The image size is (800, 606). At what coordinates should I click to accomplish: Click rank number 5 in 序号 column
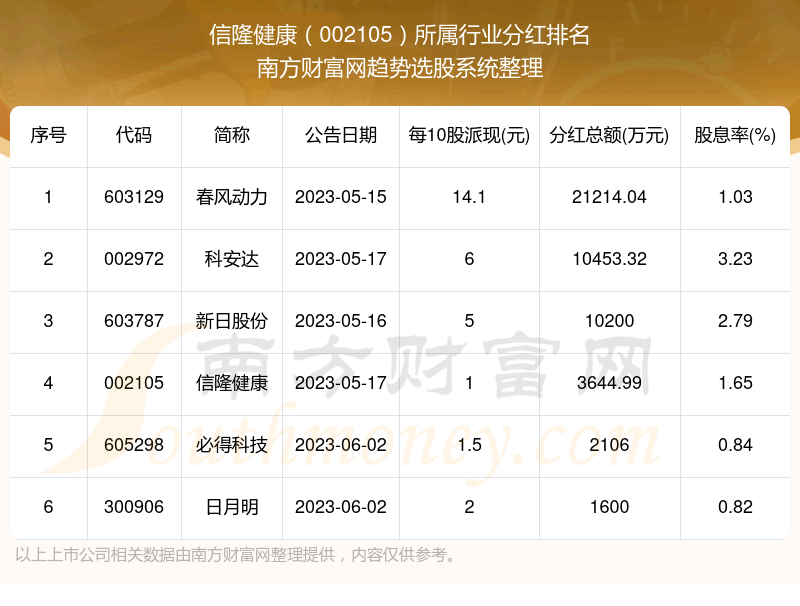click(x=48, y=445)
